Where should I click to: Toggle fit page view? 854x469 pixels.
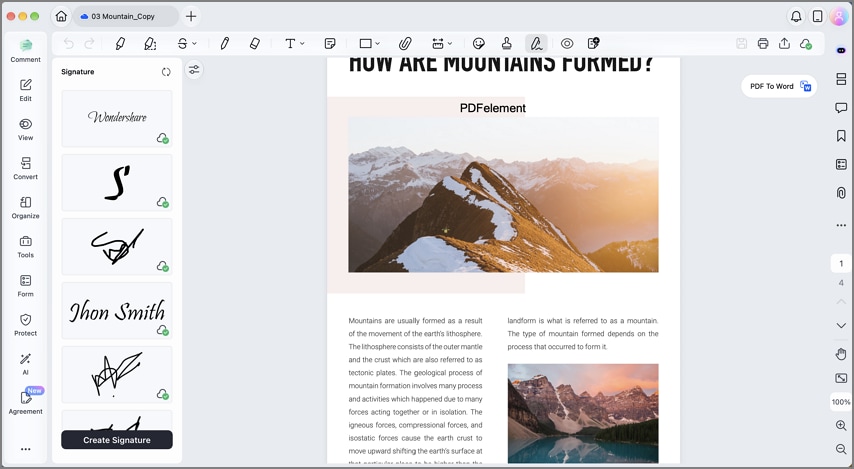tap(841, 378)
